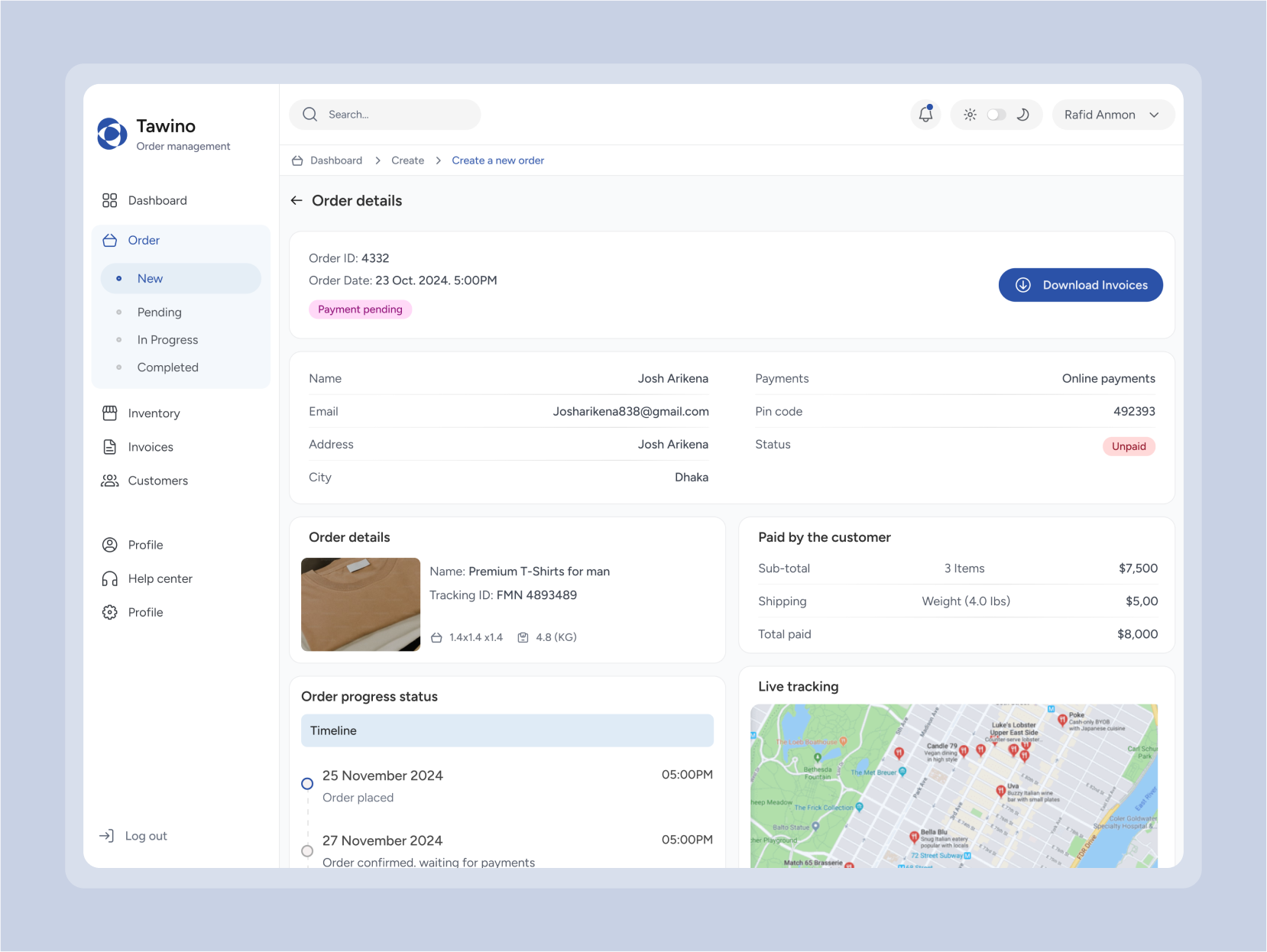1267x952 pixels.
Task: Select the New order filter radio
Action: point(120,279)
